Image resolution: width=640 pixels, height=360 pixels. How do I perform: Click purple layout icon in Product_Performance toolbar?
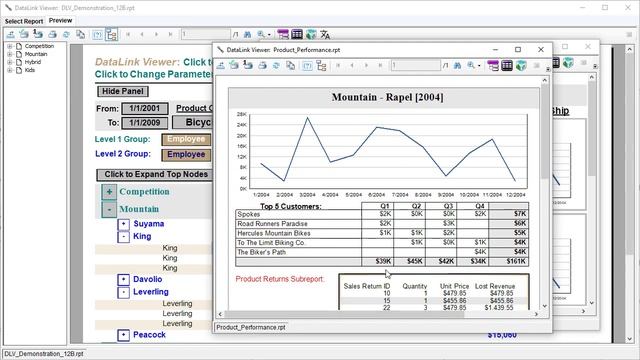493,65
